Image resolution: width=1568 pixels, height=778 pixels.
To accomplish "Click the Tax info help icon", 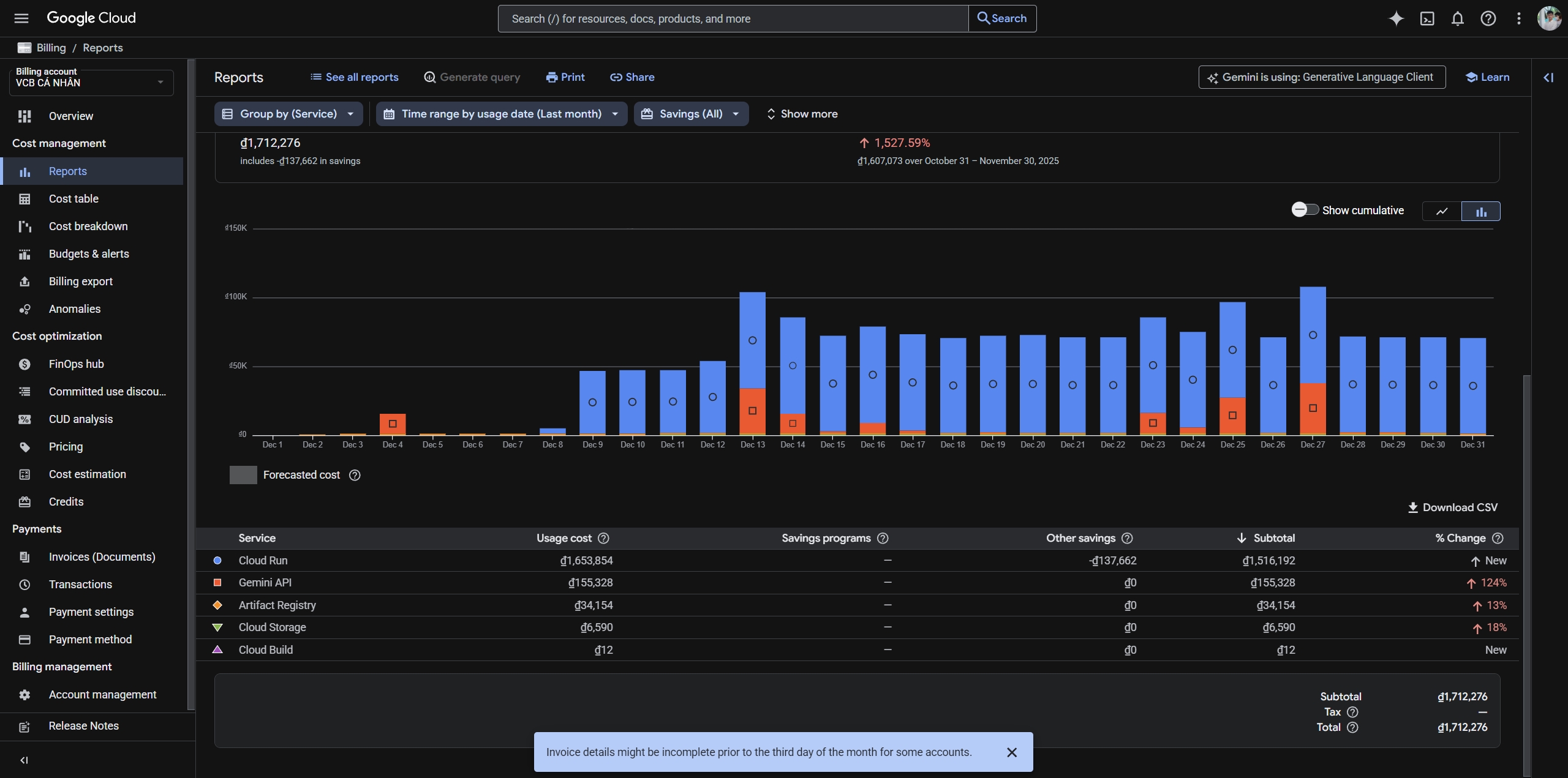I will [1353, 712].
